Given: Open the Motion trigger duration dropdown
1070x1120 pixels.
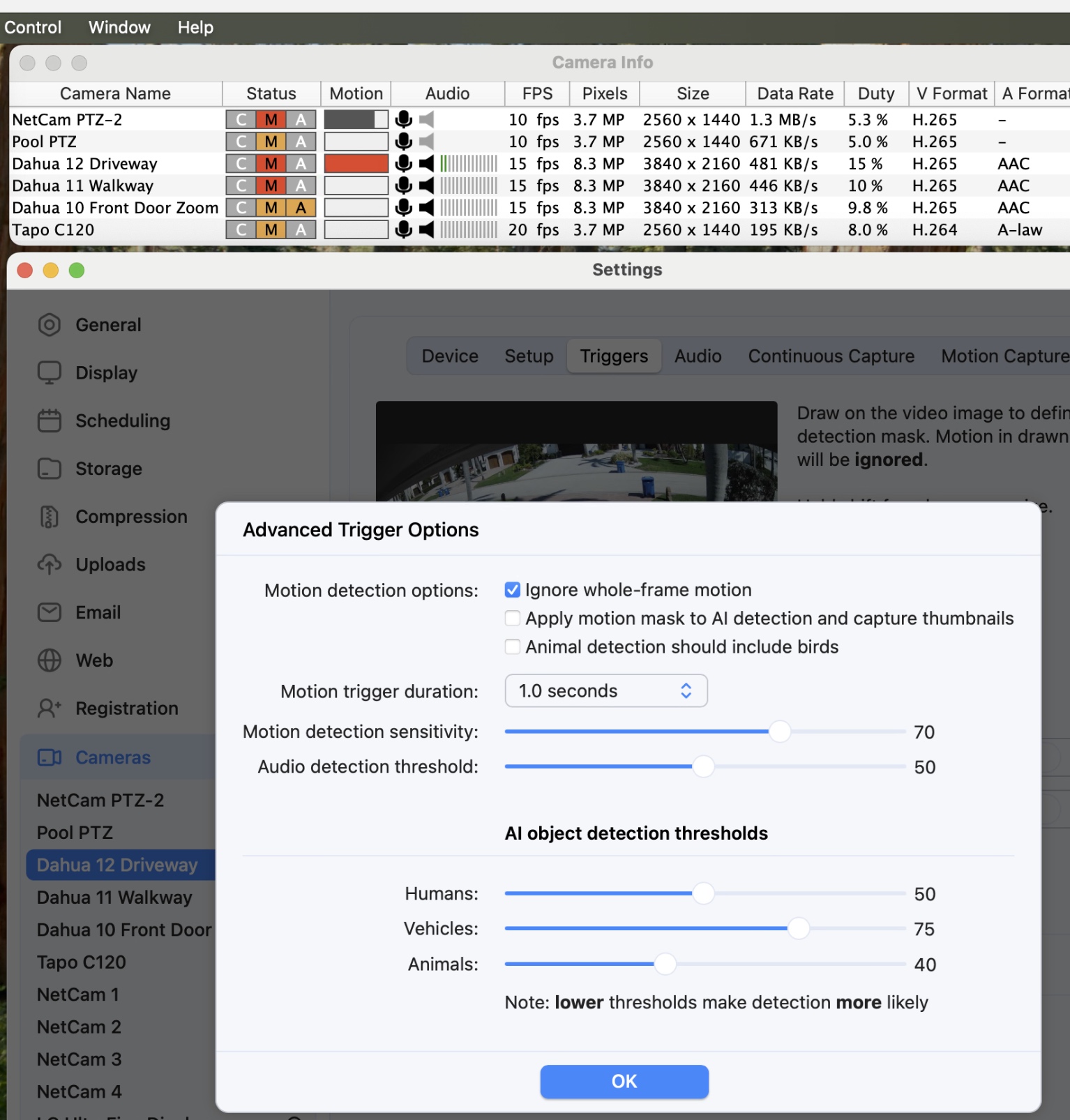Looking at the screenshot, I should tap(605, 691).
